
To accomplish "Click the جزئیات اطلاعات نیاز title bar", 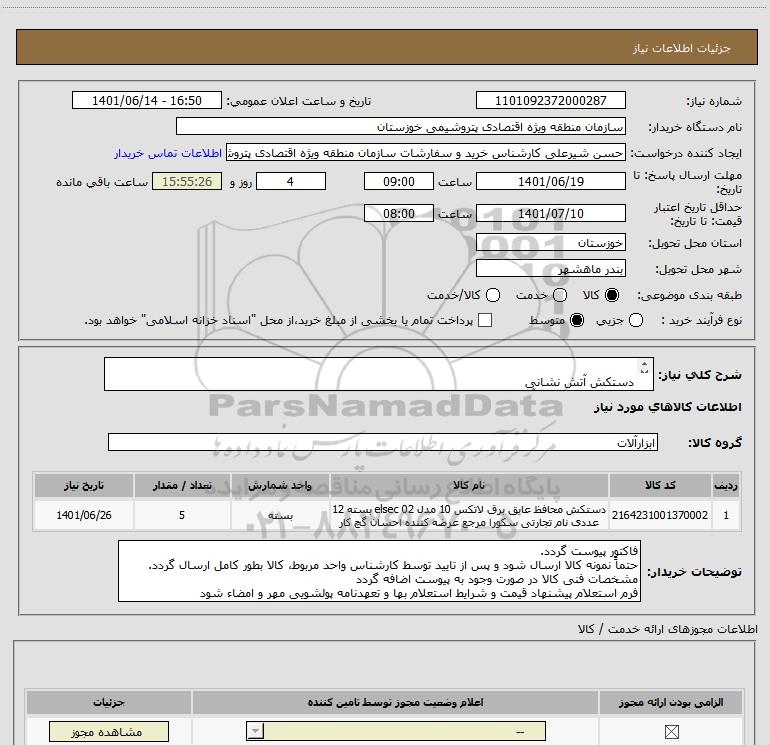I will point(387,47).
